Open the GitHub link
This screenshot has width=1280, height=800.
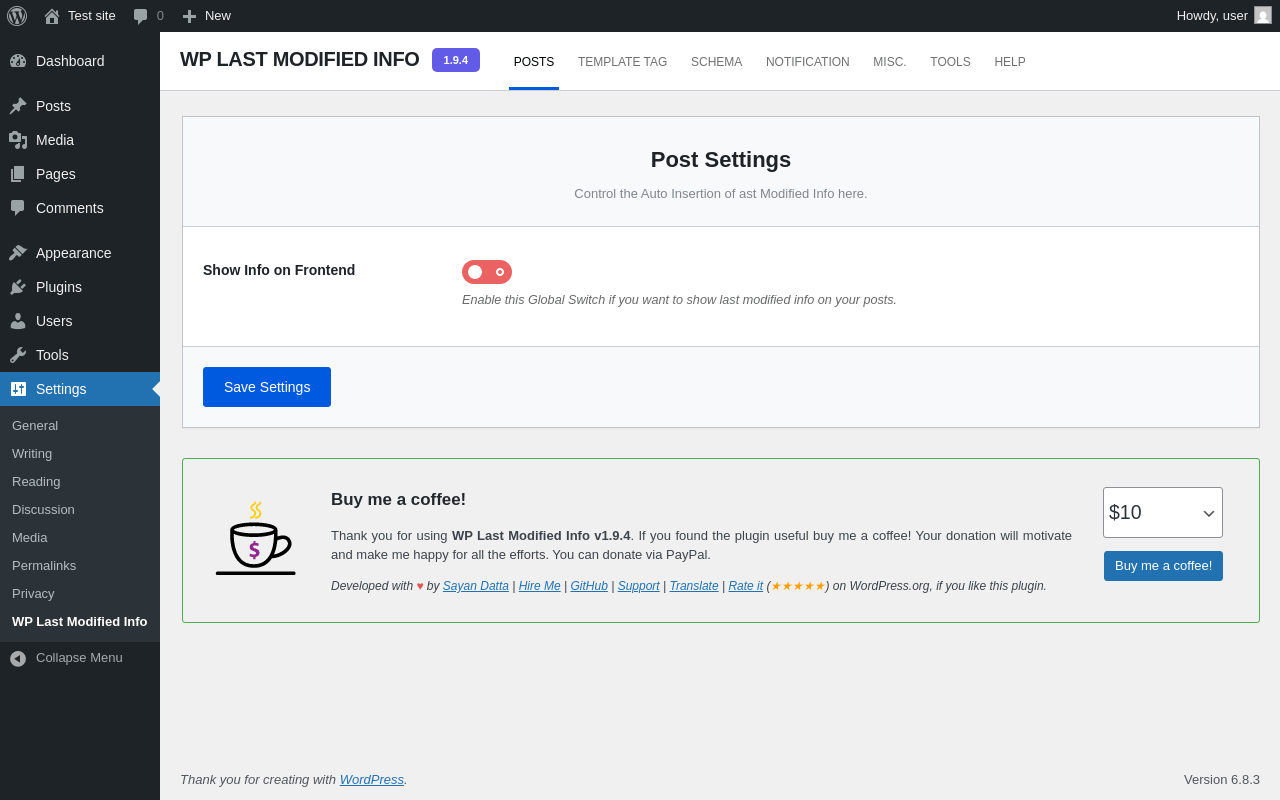pos(589,586)
